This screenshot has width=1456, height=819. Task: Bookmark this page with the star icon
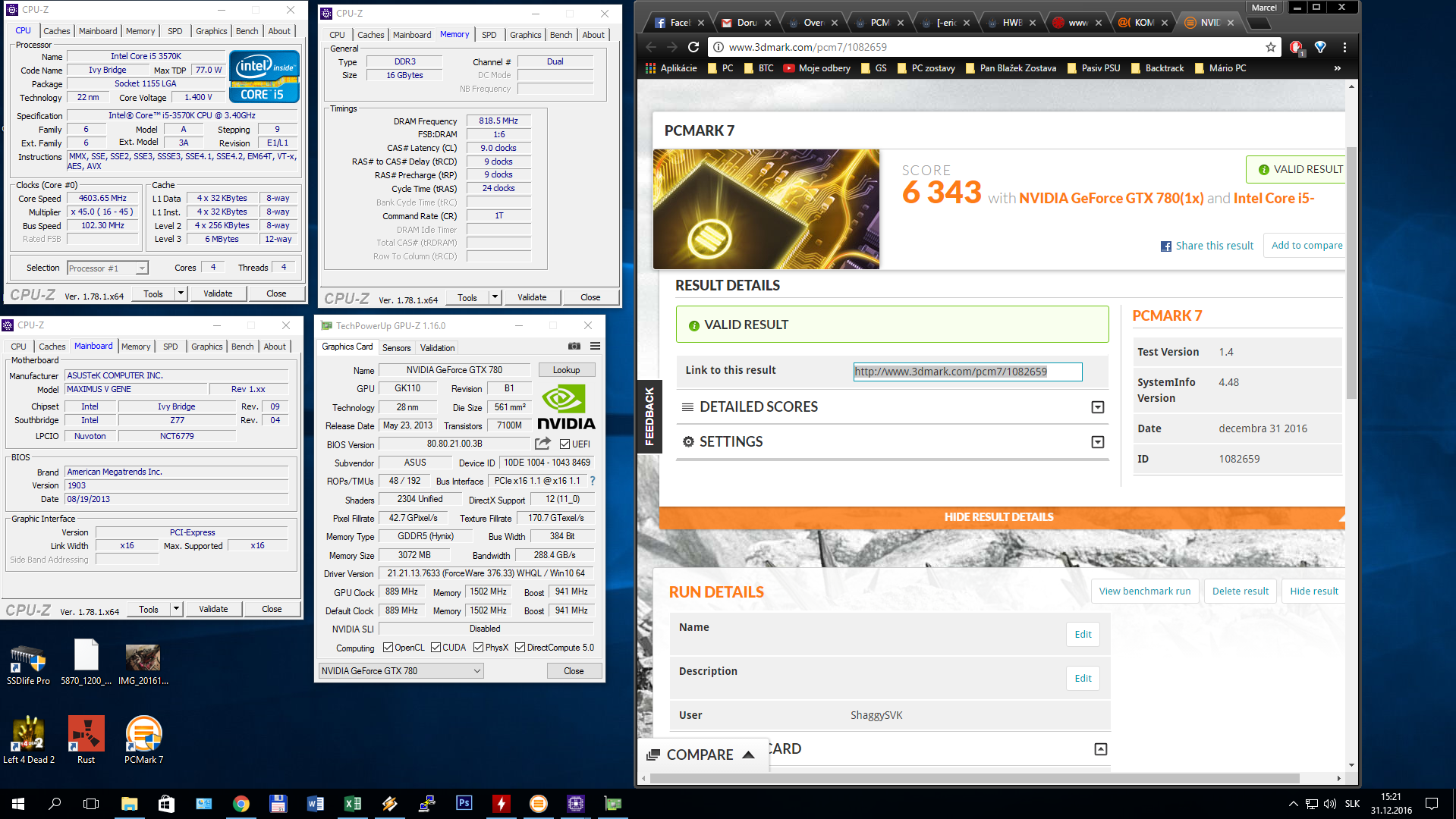(x=1271, y=47)
